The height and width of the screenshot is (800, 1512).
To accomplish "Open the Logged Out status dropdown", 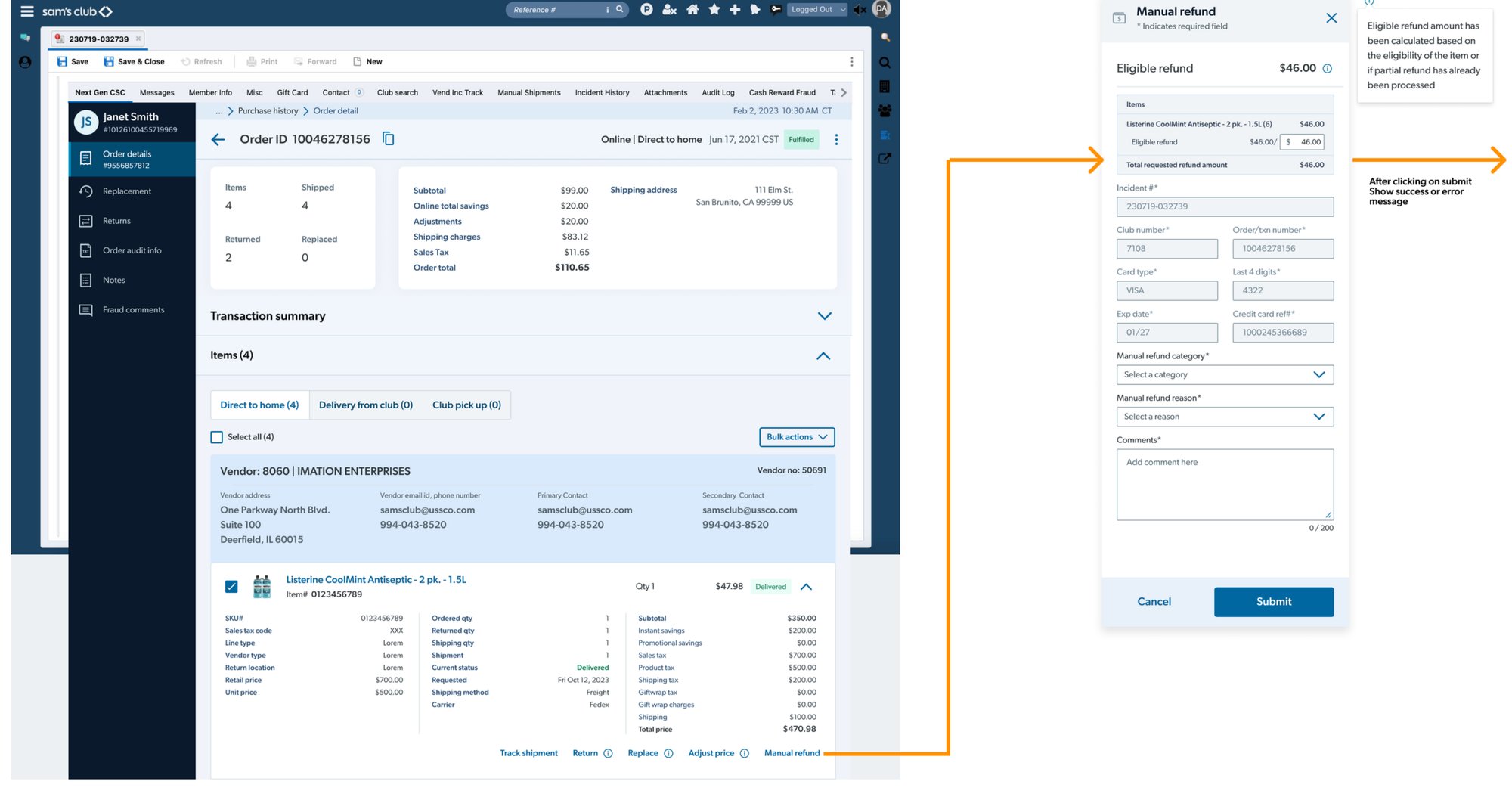I will pos(817,10).
